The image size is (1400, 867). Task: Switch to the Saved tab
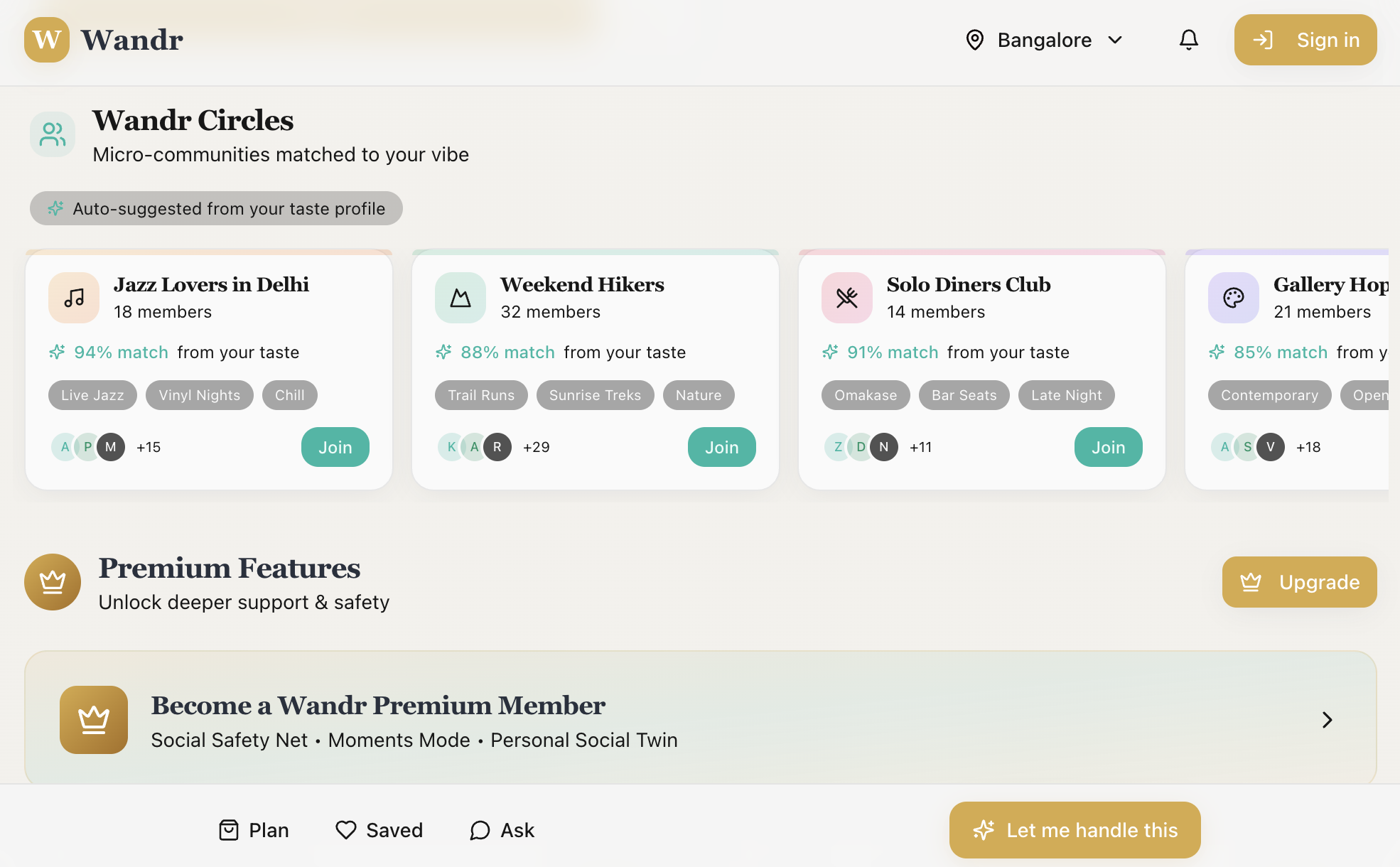coord(379,829)
